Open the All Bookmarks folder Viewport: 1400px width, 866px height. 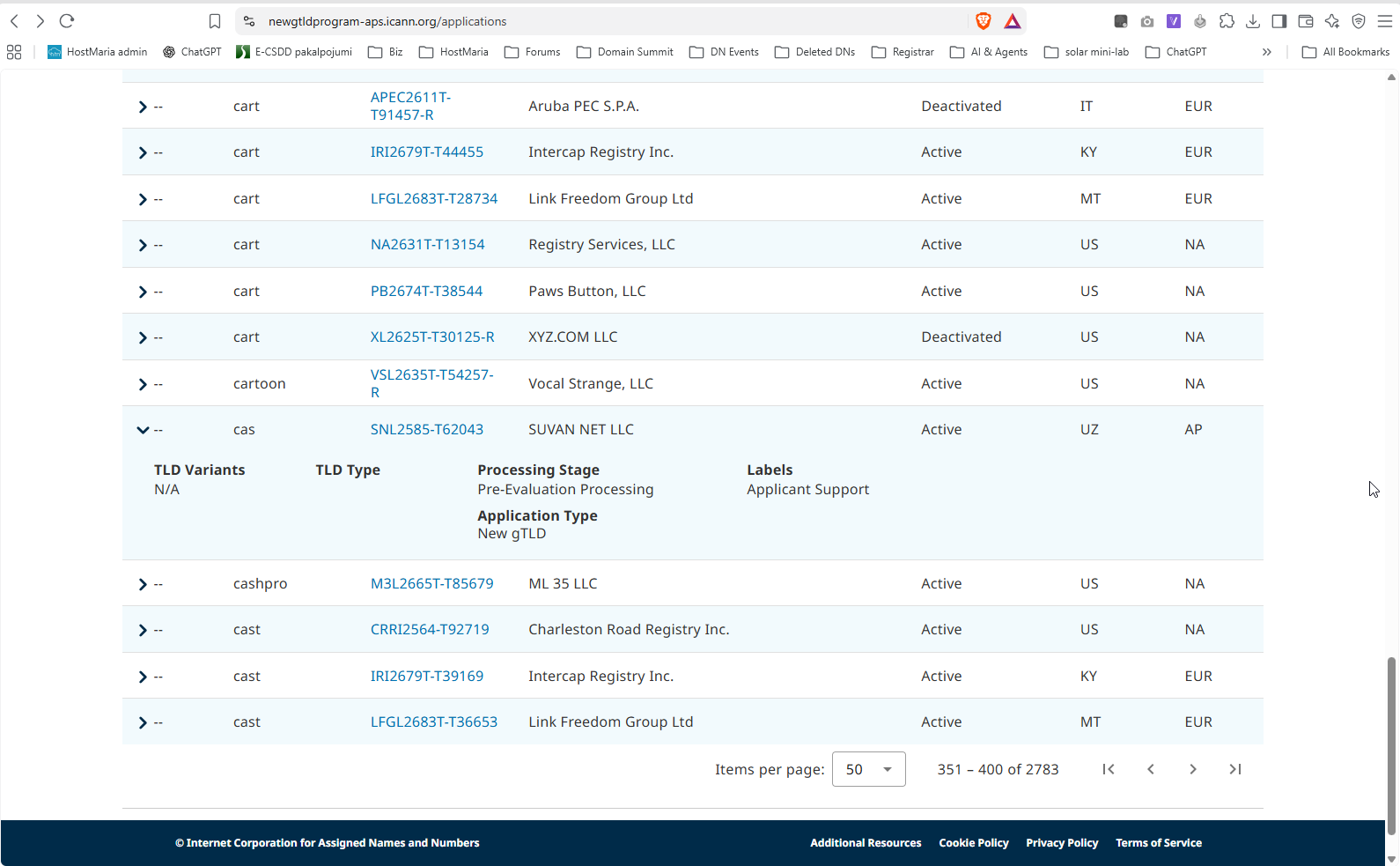tap(1345, 52)
